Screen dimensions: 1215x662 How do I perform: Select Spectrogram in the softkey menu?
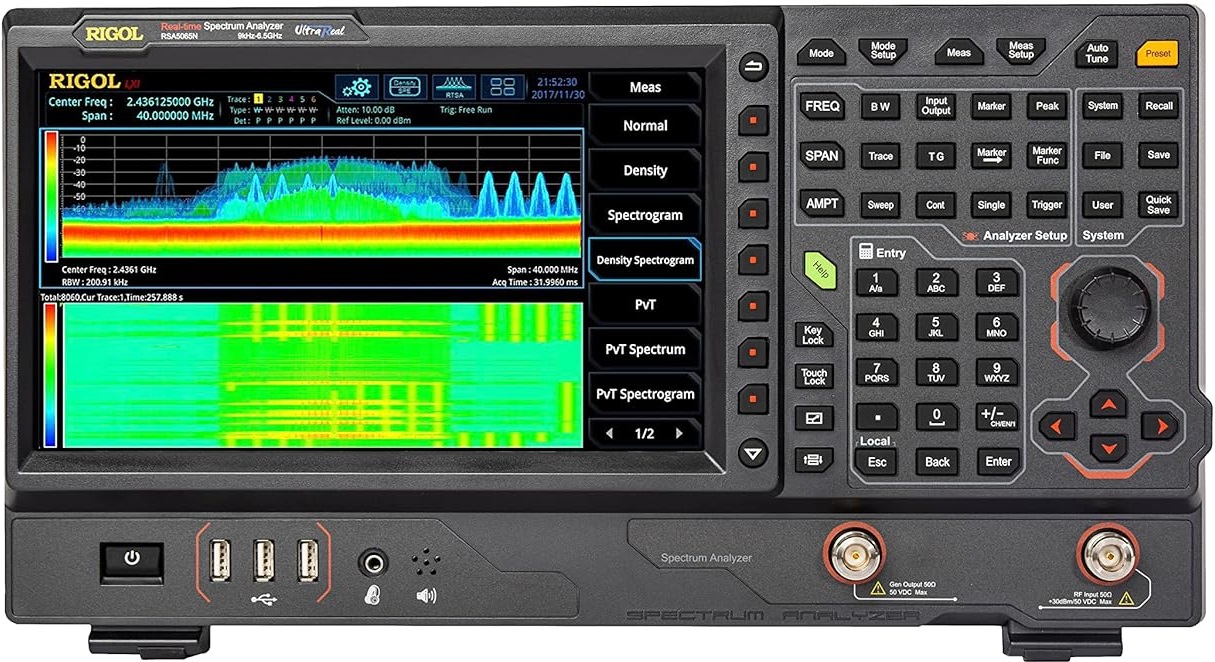point(645,215)
